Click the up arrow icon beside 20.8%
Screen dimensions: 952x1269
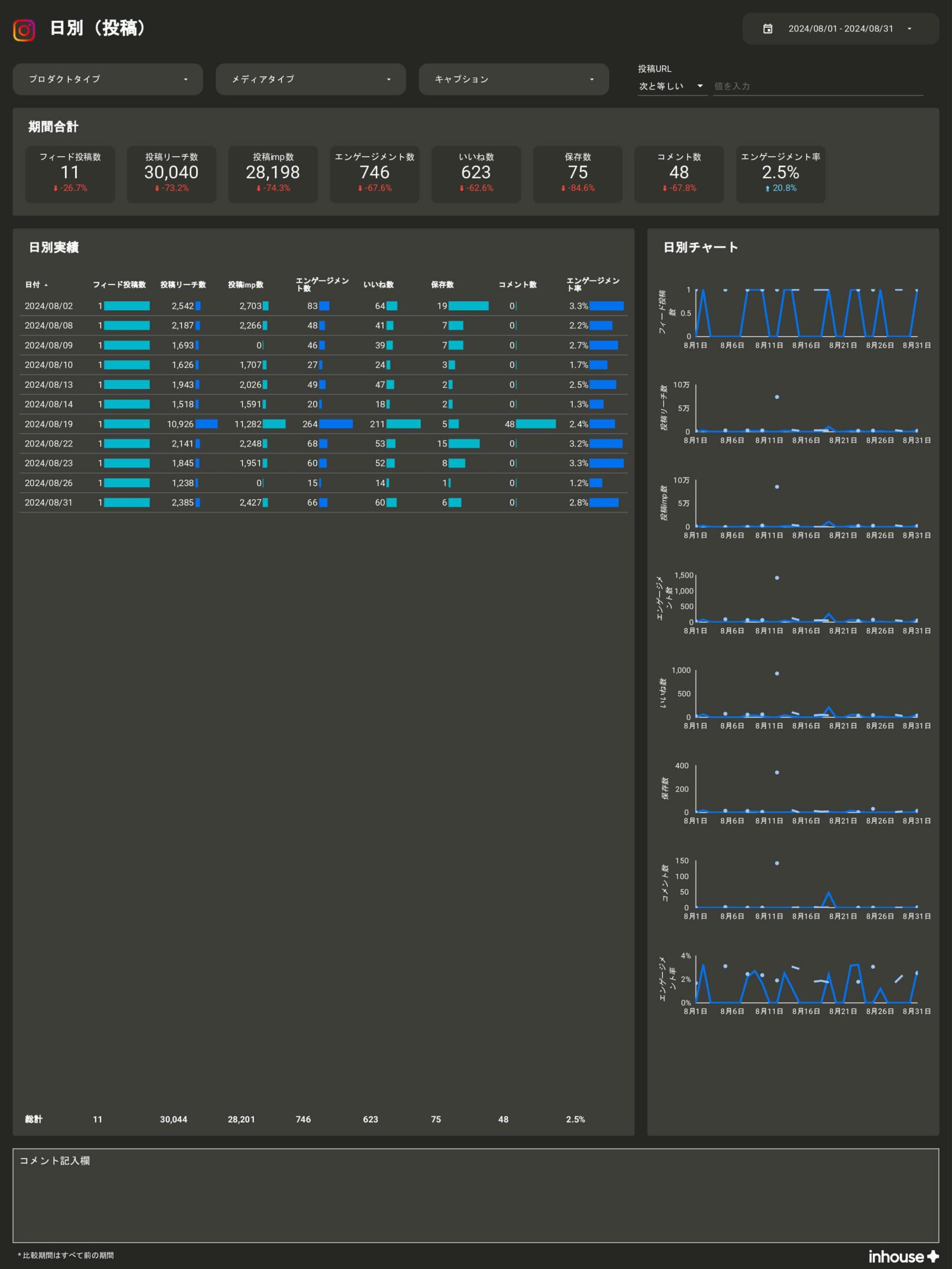[767, 188]
